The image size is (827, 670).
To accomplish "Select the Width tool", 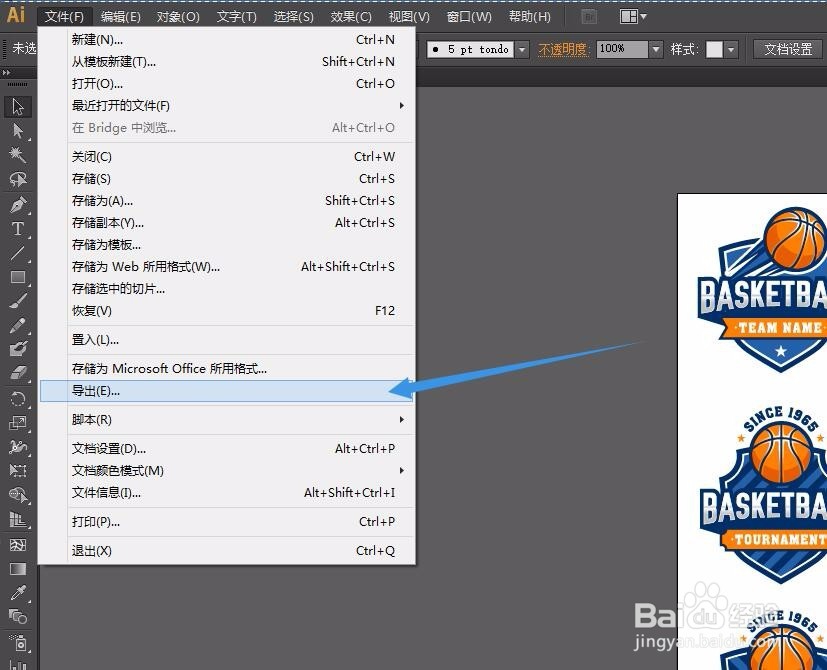I will click(18, 447).
